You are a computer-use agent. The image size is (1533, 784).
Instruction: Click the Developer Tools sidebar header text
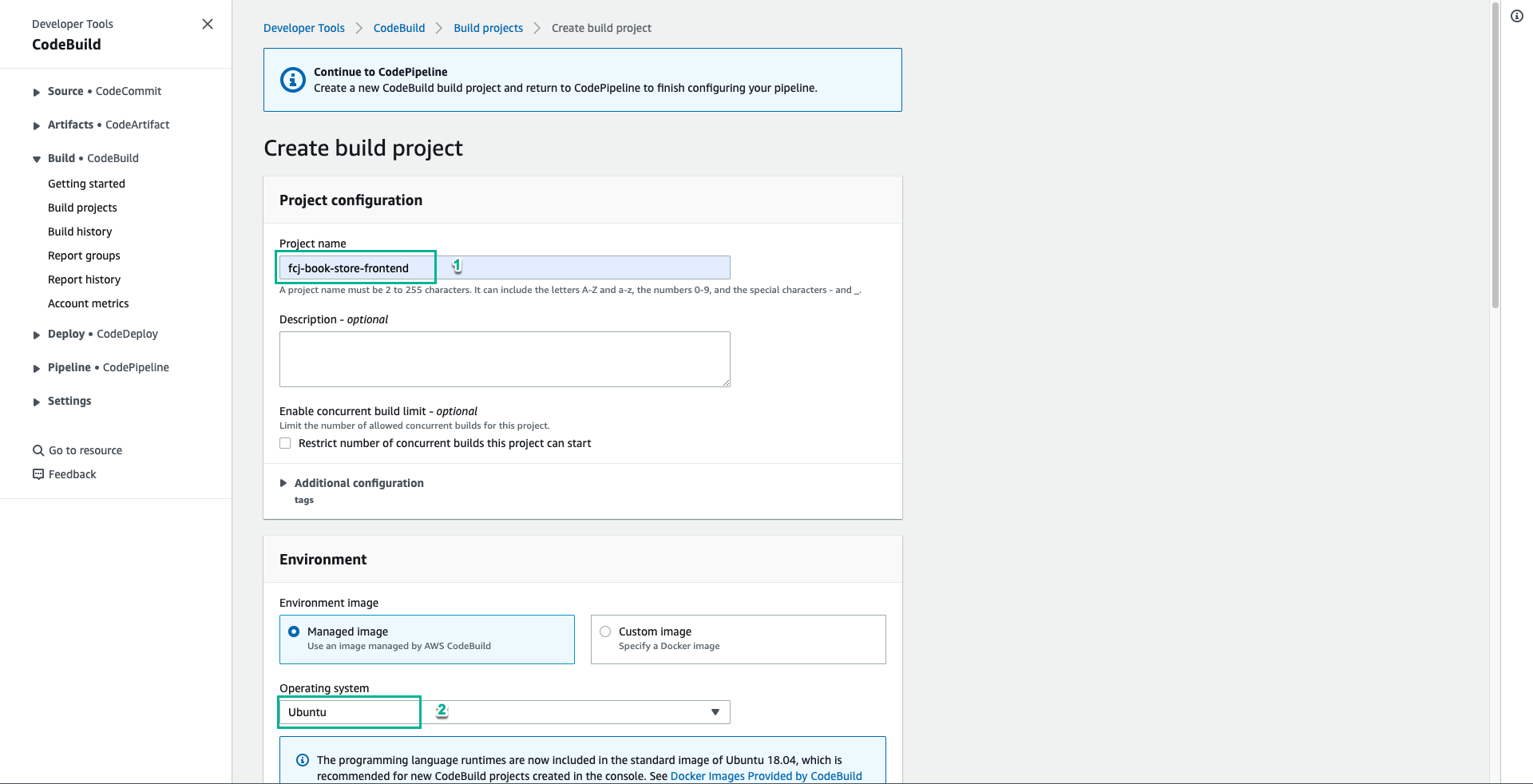pos(73,24)
